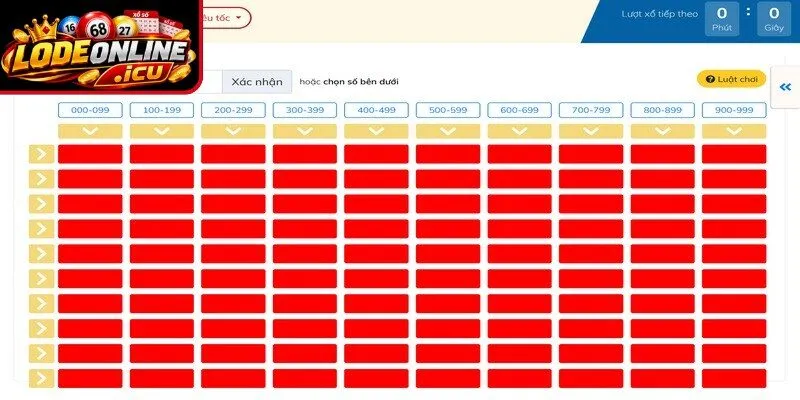Select the ninth row using its right-arrow icon
This screenshot has width=800, height=400.
(x=41, y=354)
